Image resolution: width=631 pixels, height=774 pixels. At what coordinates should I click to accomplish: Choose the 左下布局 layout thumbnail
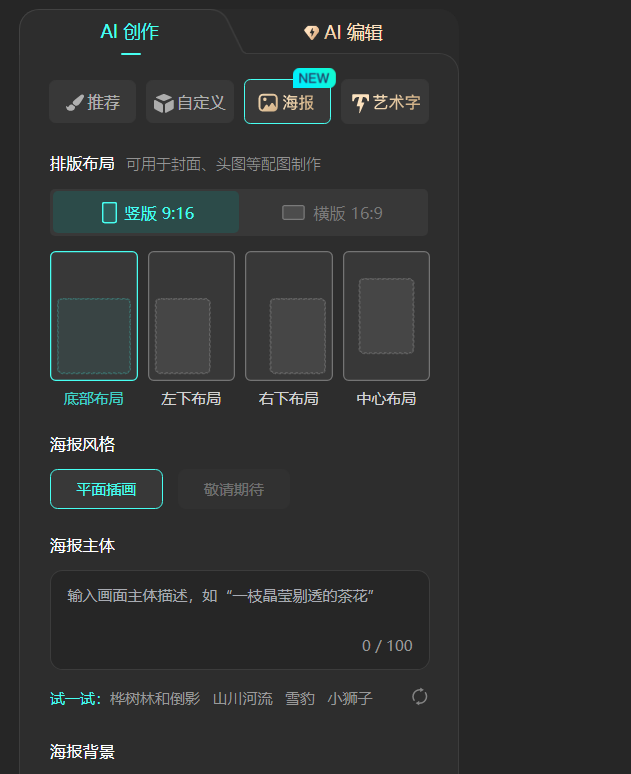191,316
